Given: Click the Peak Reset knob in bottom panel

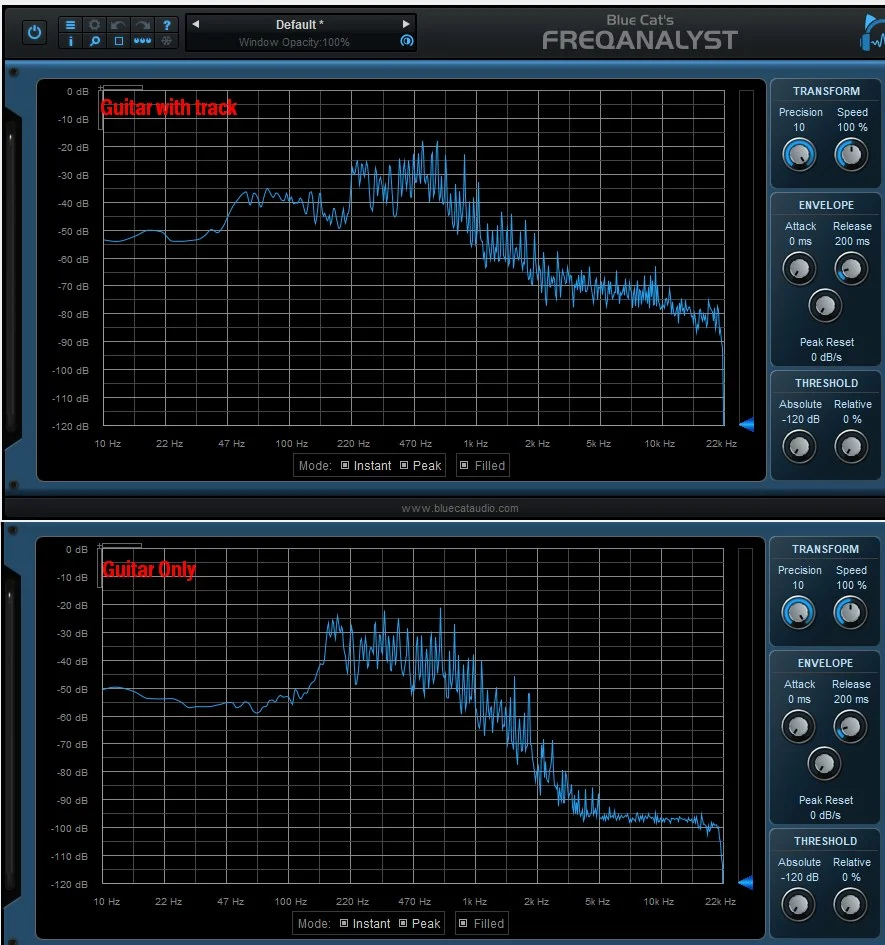Looking at the screenshot, I should pyautogui.click(x=824, y=764).
